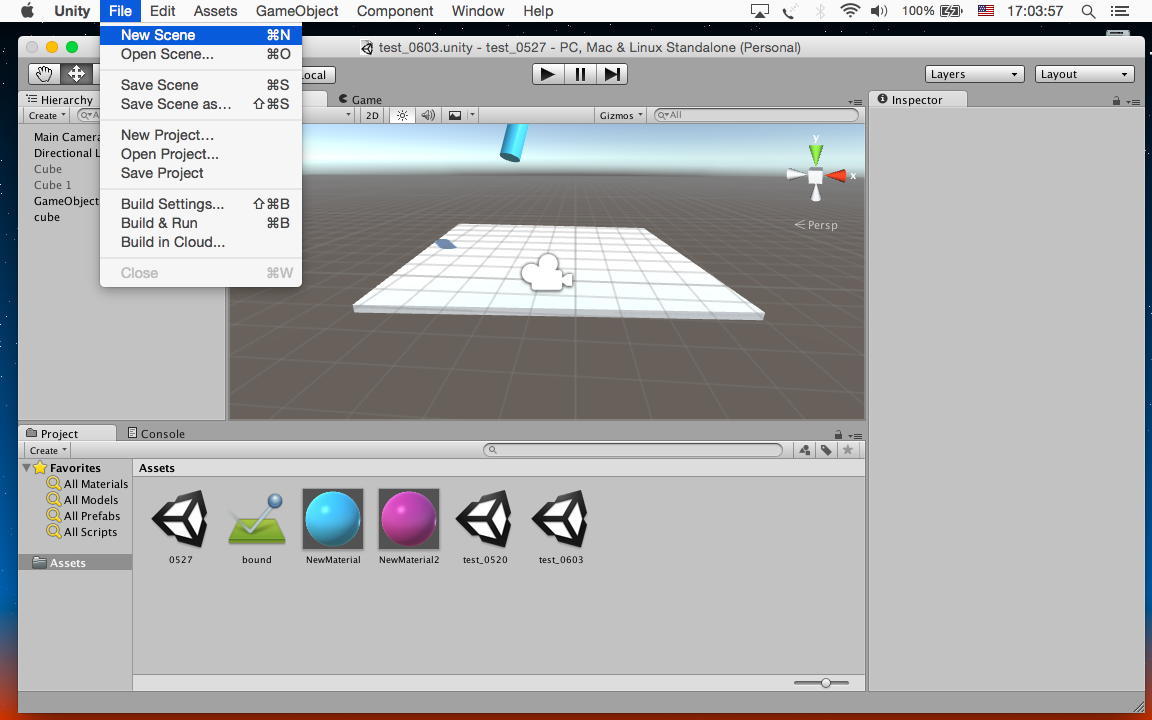Pause the game playback
Image resolution: width=1152 pixels, height=720 pixels.
580,74
